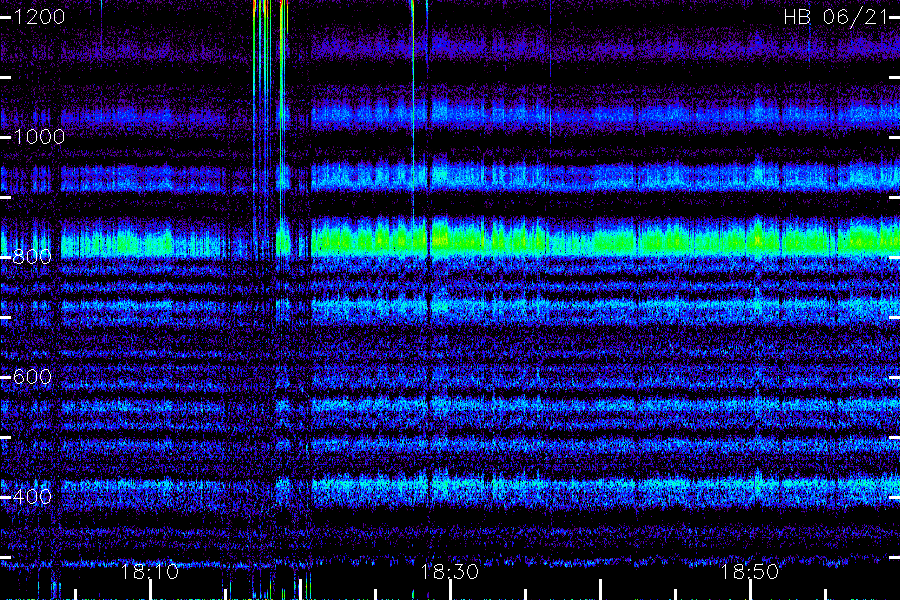Screen dimensions: 900x600
Task: Select the tick mark below 18:50
Action: click(x=750, y=590)
